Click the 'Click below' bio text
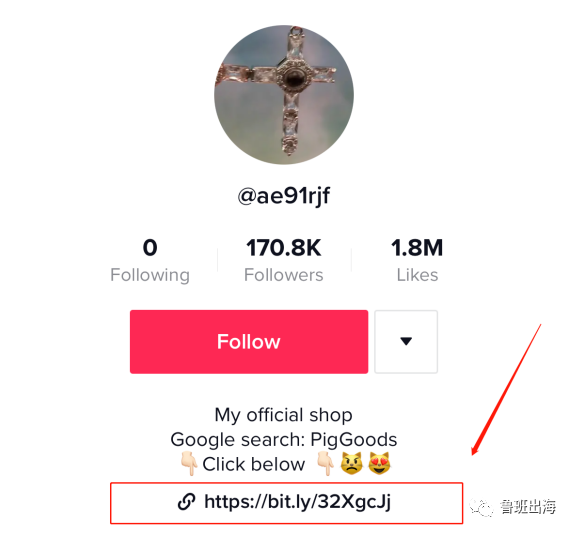574x533 pixels. (x=254, y=464)
